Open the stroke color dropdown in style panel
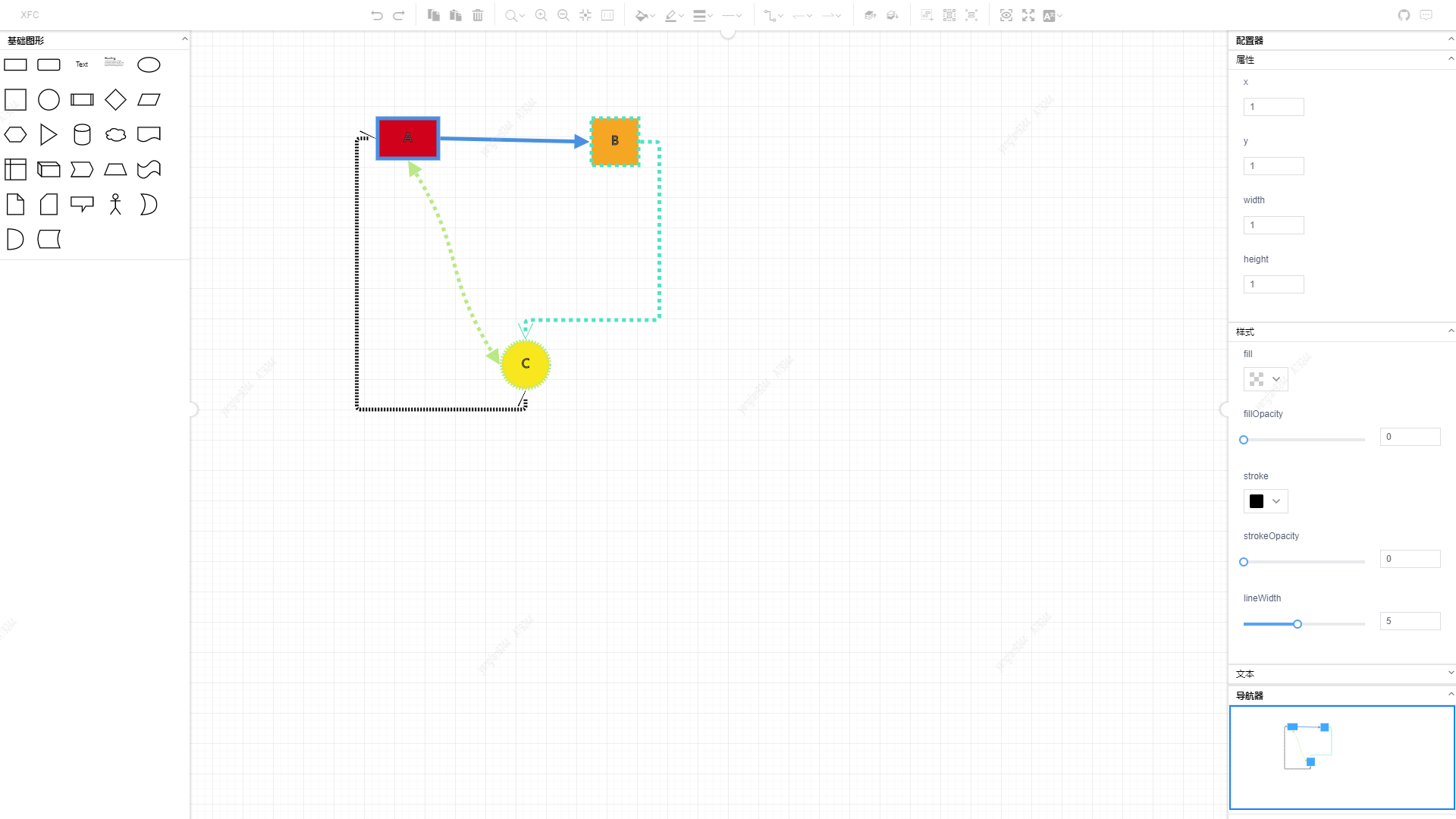1456x819 pixels. pos(1265,501)
